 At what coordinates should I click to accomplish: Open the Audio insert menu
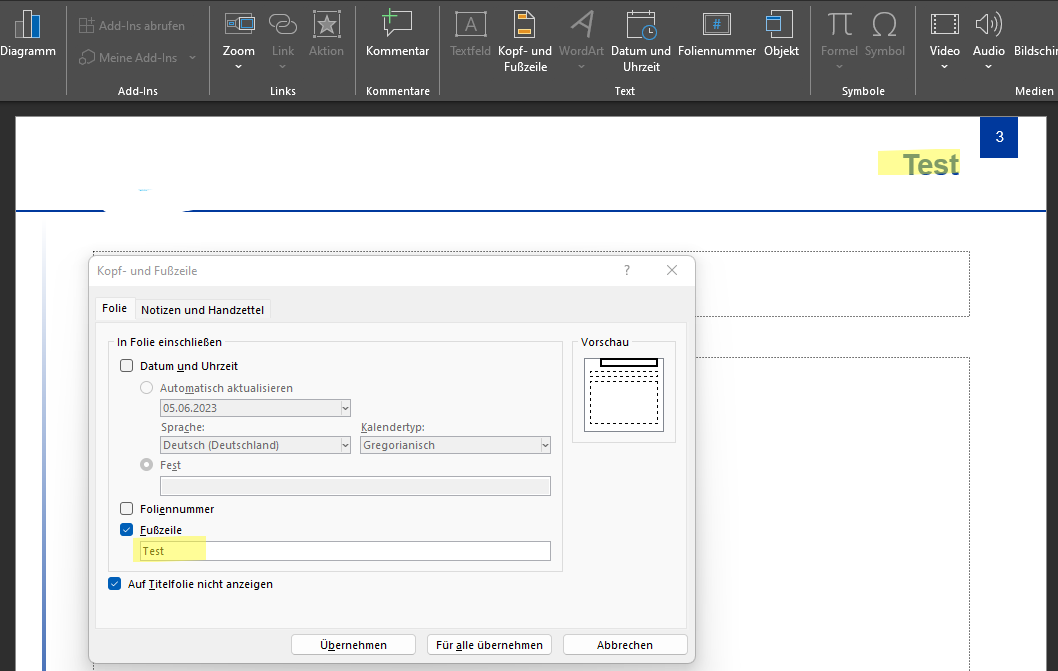(988, 27)
